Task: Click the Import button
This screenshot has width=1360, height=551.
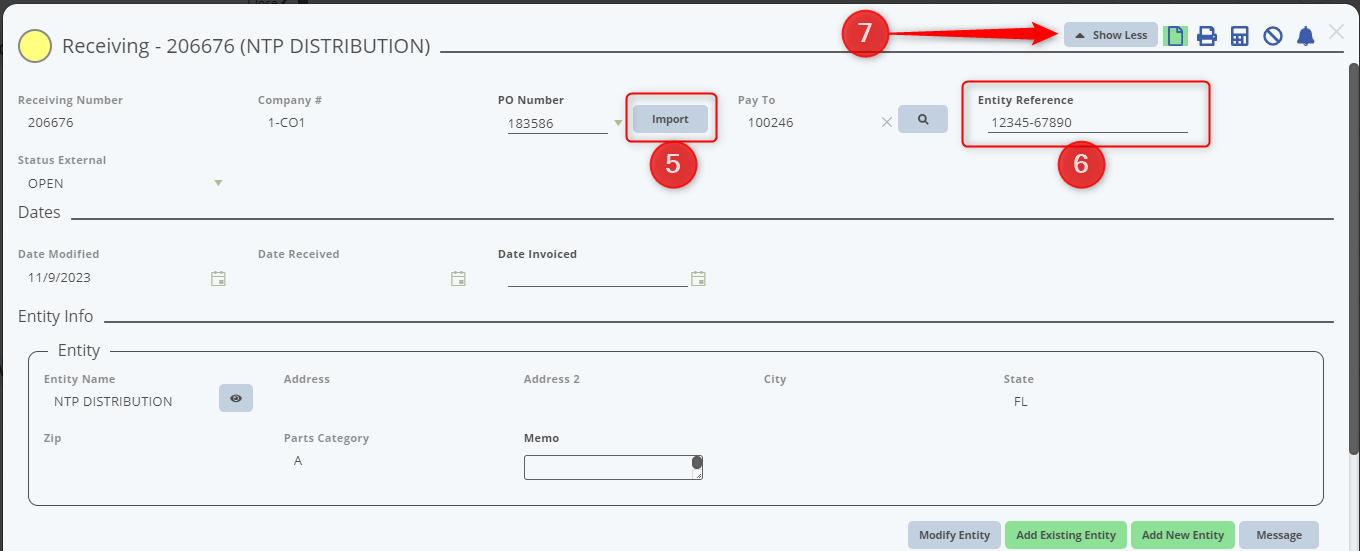Action: [670, 119]
